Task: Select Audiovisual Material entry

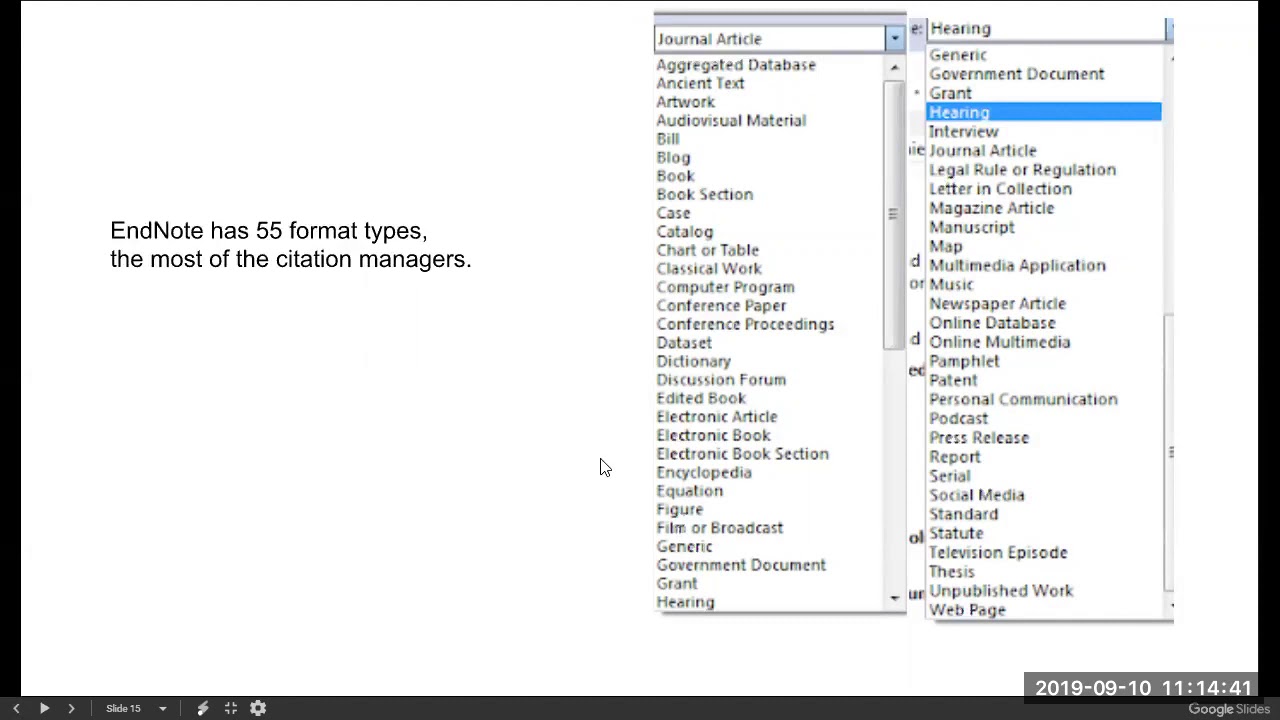Action: click(731, 120)
